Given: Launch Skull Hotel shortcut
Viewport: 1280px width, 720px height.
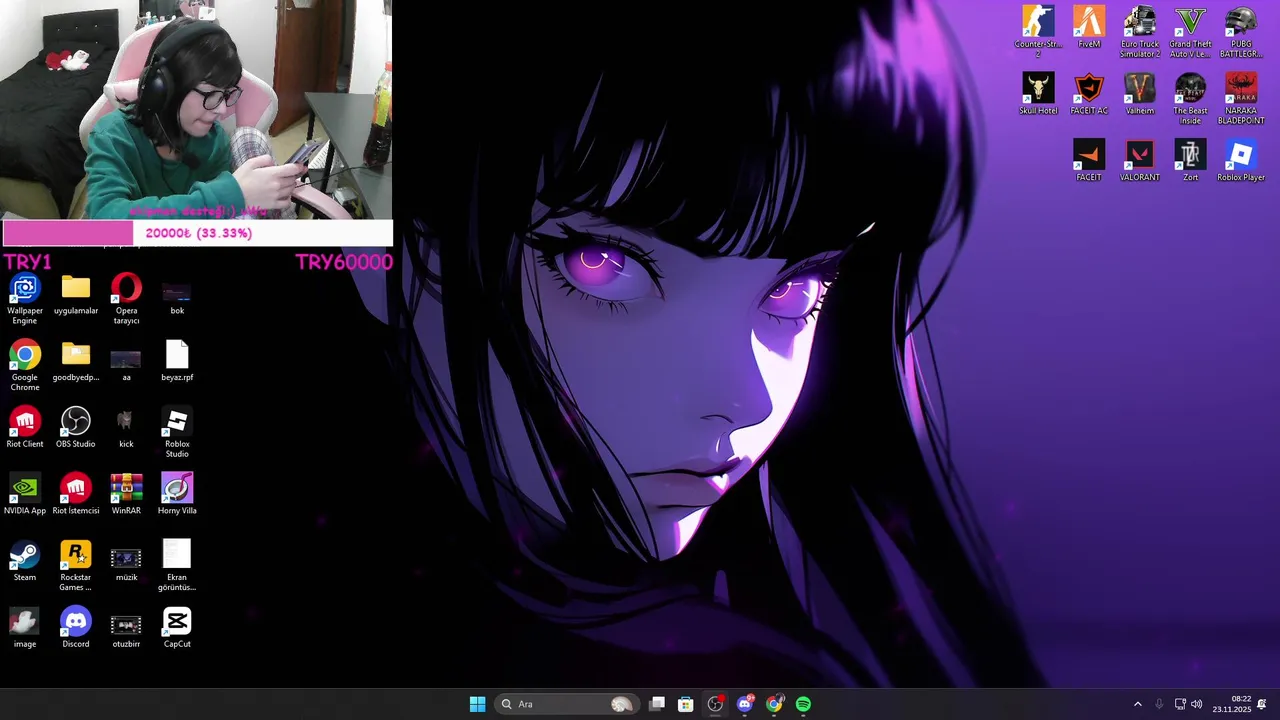Looking at the screenshot, I should pyautogui.click(x=1038, y=95).
